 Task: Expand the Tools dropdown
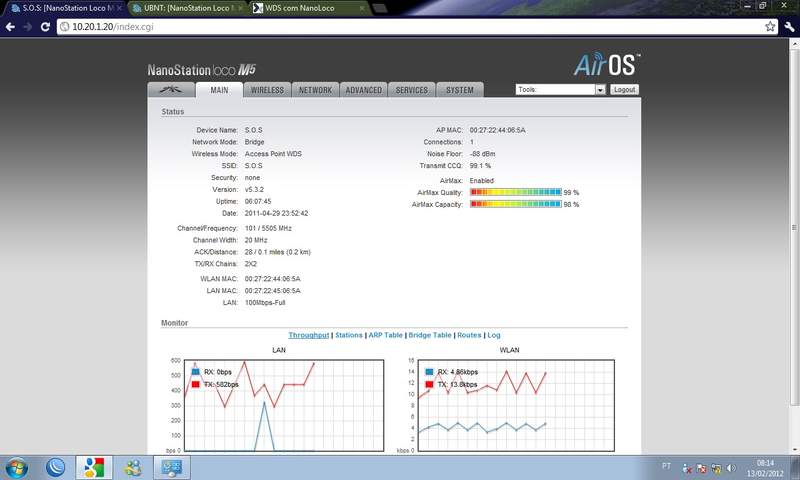coord(560,90)
